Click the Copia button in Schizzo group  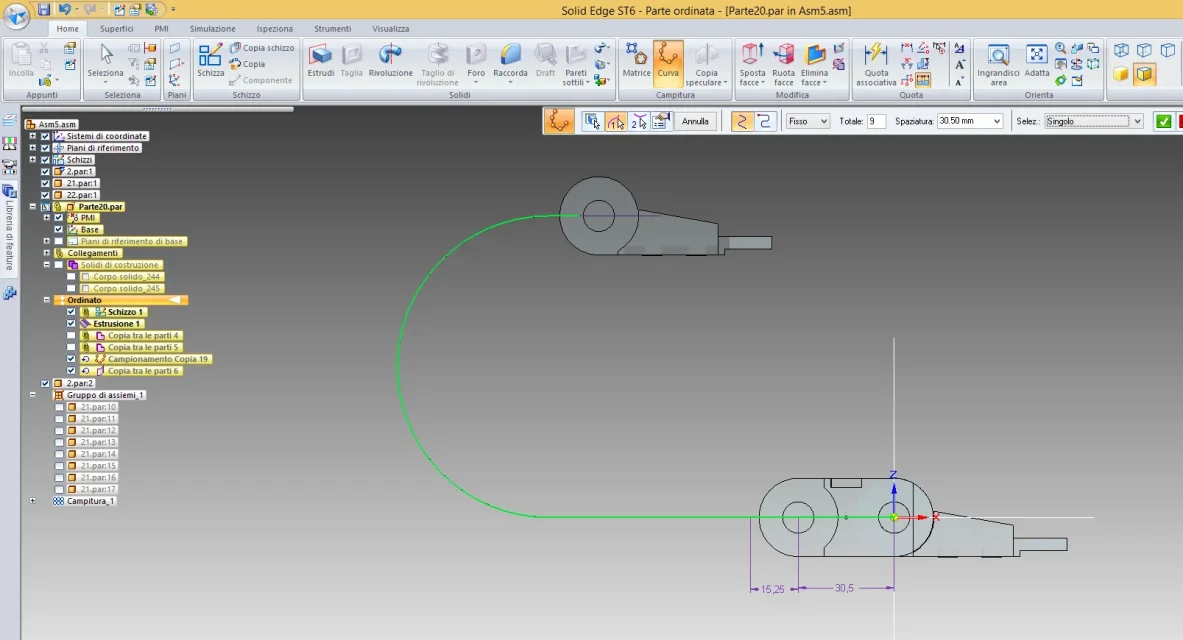coord(248,64)
